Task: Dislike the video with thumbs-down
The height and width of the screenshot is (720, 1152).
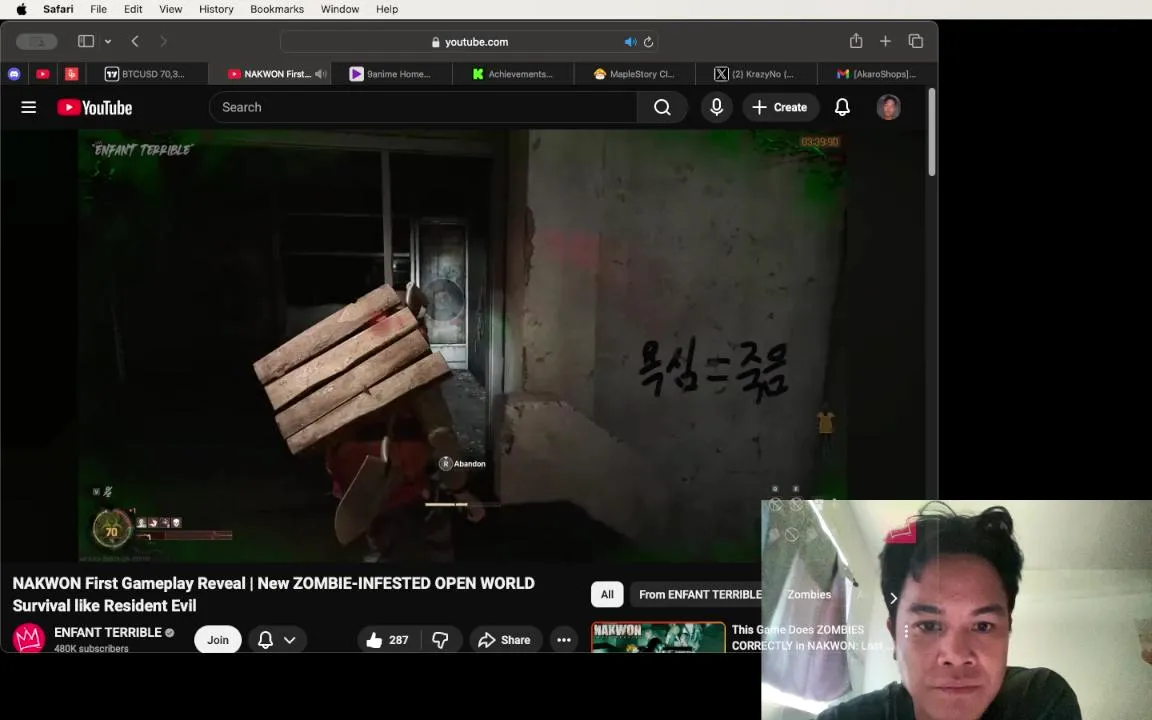Action: coord(440,640)
